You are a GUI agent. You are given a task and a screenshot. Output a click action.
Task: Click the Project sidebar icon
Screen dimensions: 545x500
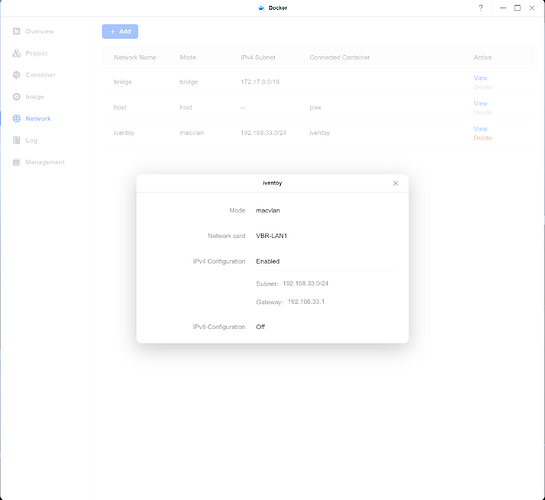(x=16, y=53)
